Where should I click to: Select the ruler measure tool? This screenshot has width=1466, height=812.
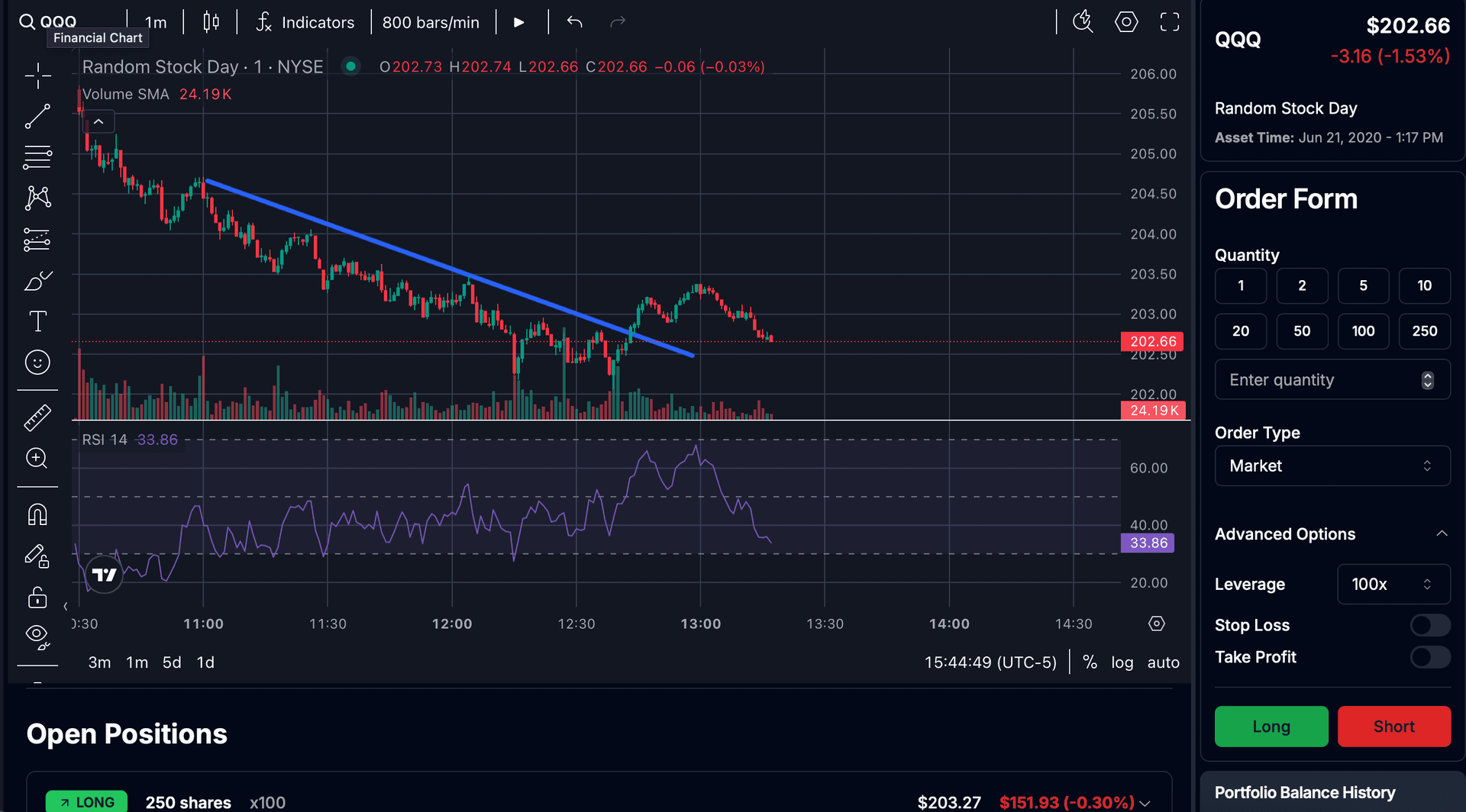pos(37,417)
